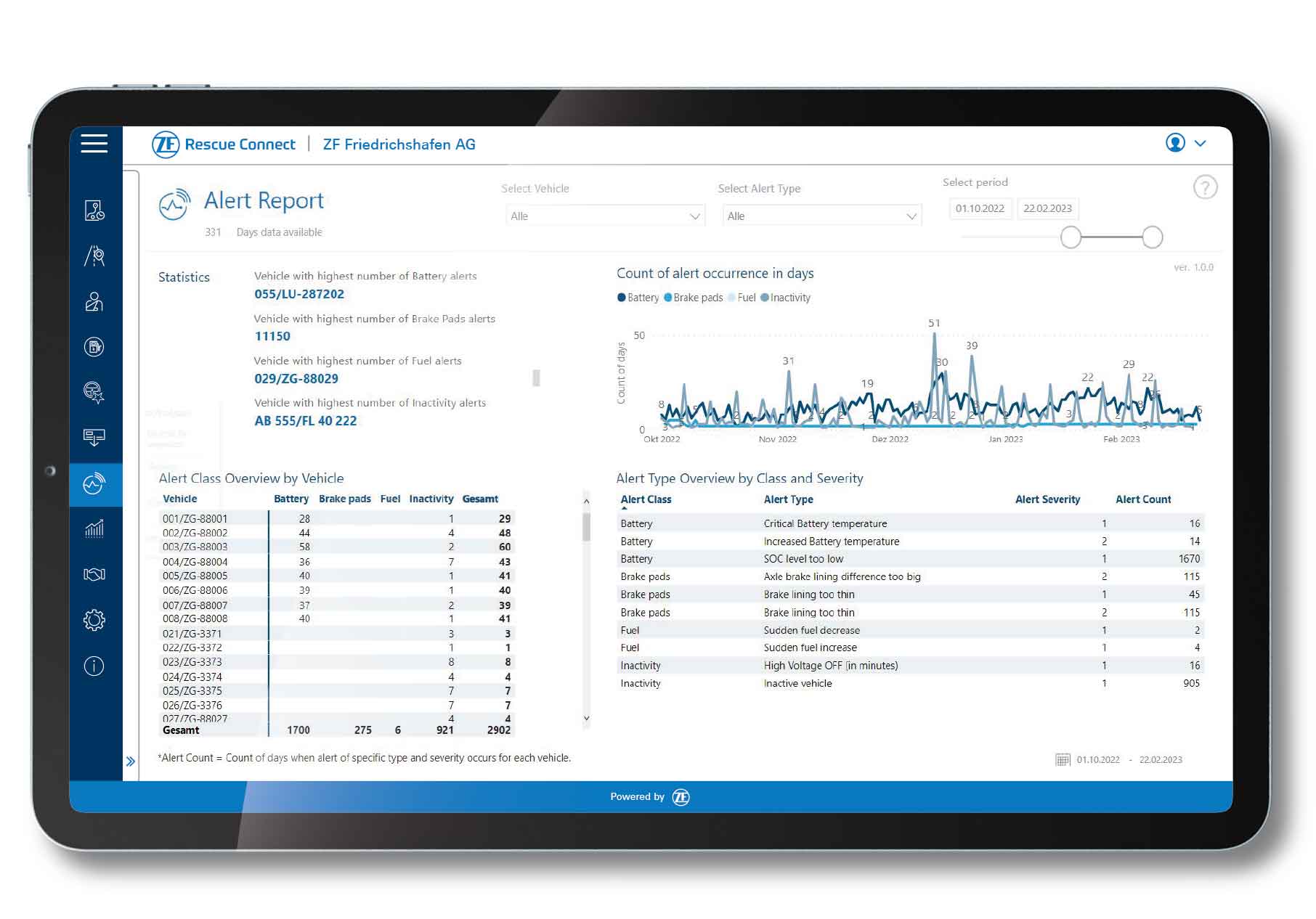1316x919 pixels.
Task: Select the Alert Report icon in the sidebar
Action: click(94, 484)
